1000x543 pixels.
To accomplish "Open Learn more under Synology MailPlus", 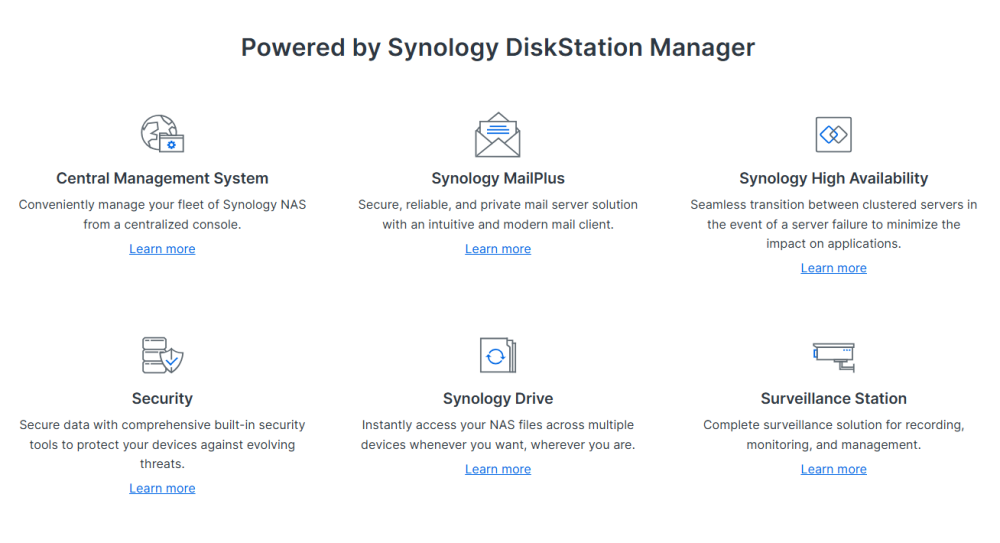I will (x=497, y=249).
